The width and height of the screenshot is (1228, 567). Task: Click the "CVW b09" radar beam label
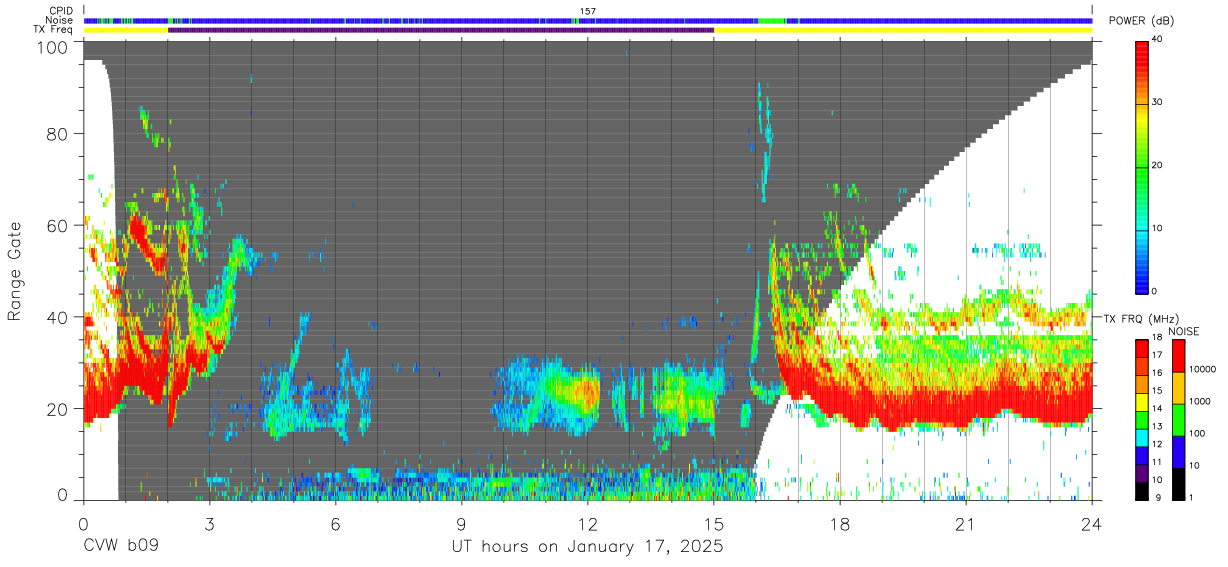coord(120,548)
